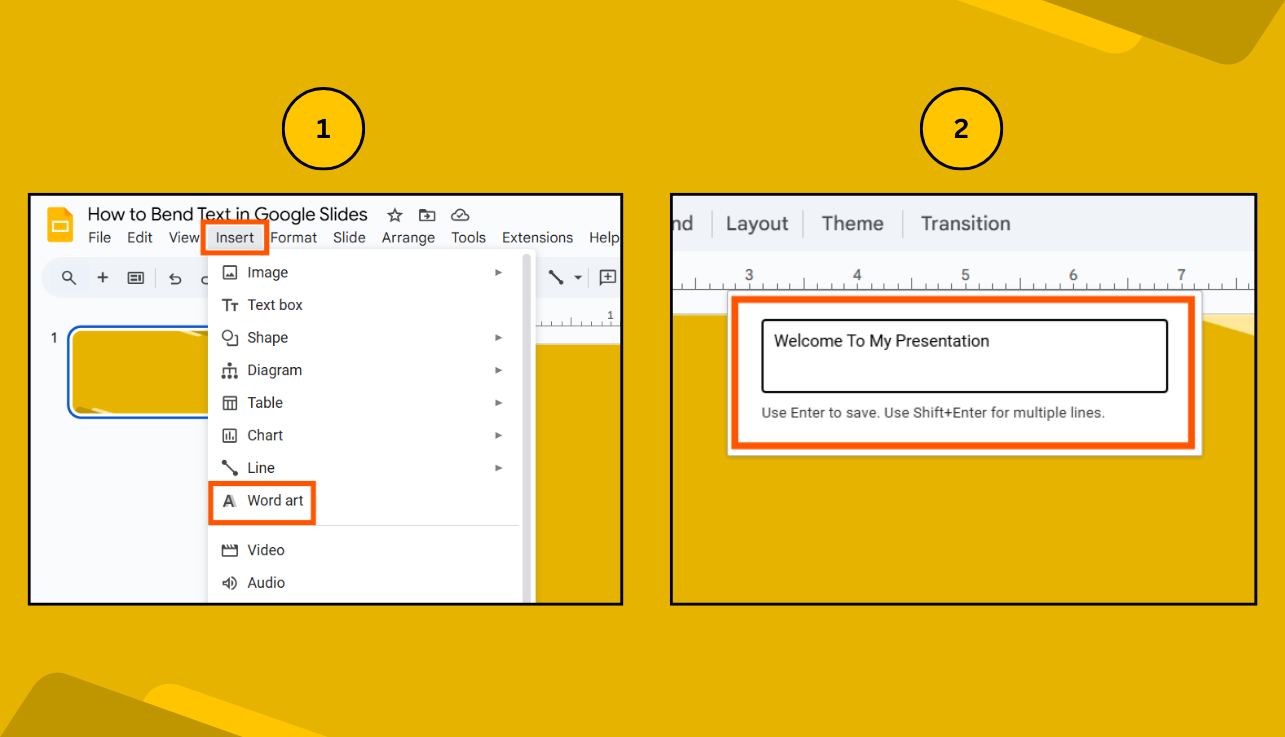Select the Line tool icon in the toolbar
The height and width of the screenshot is (737, 1285).
556,278
